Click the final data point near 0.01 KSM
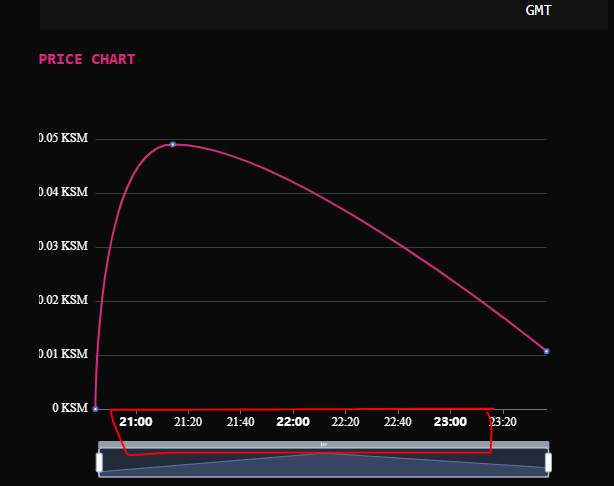 pyautogui.click(x=546, y=351)
